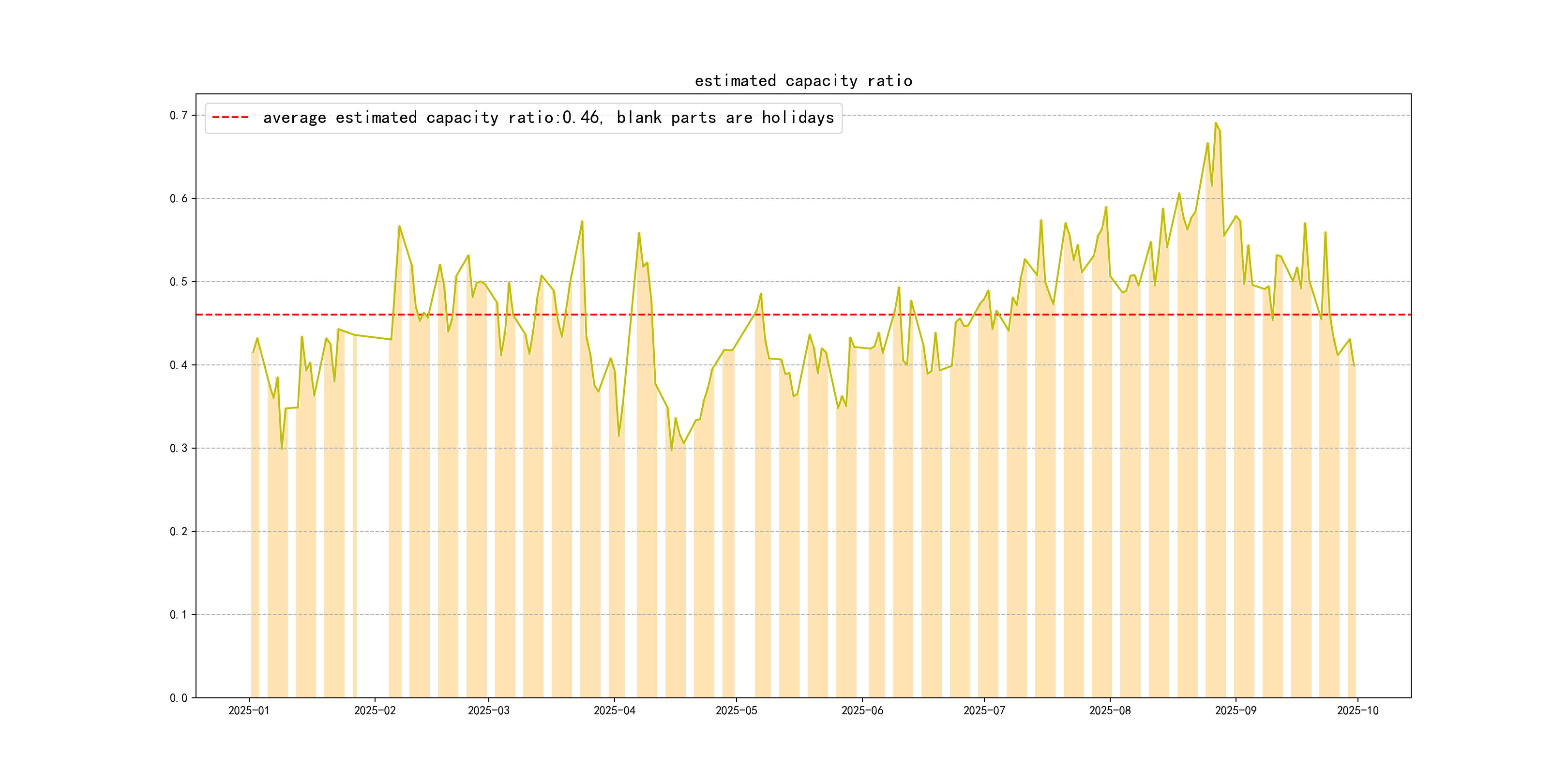
Task: Click the 2025-03 x-axis label
Action: [488, 710]
